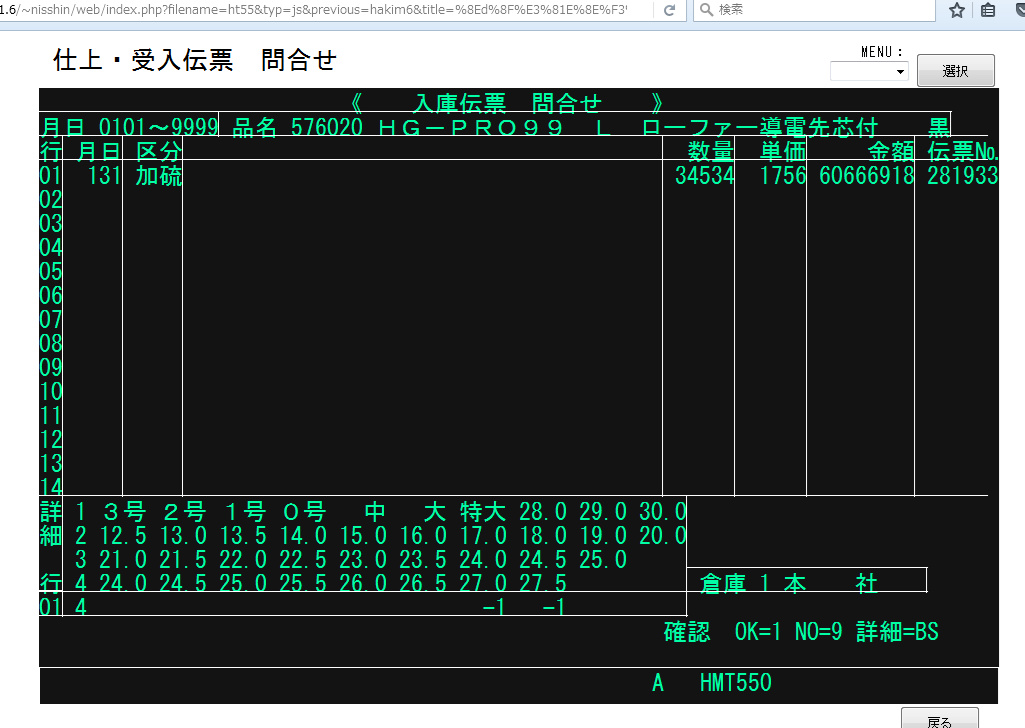
Task: Open the bookmarks list icon
Action: [988, 10]
